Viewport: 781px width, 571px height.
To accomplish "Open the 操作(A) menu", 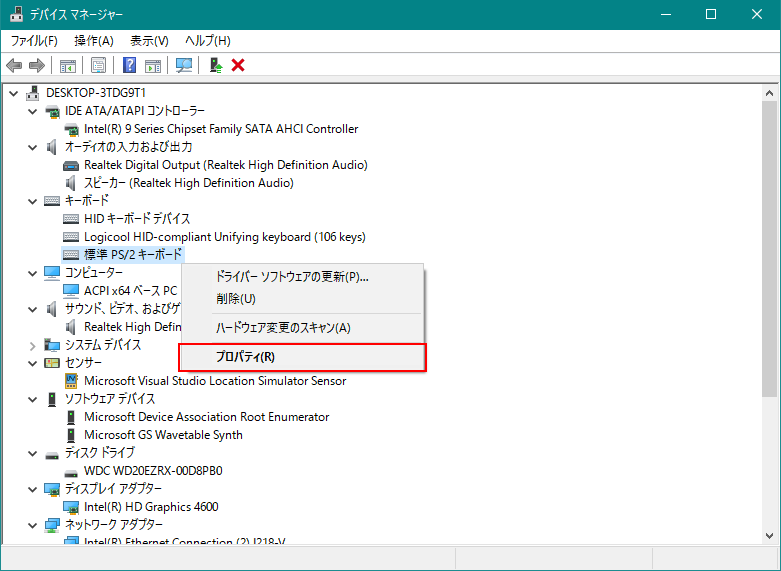I will [94, 40].
